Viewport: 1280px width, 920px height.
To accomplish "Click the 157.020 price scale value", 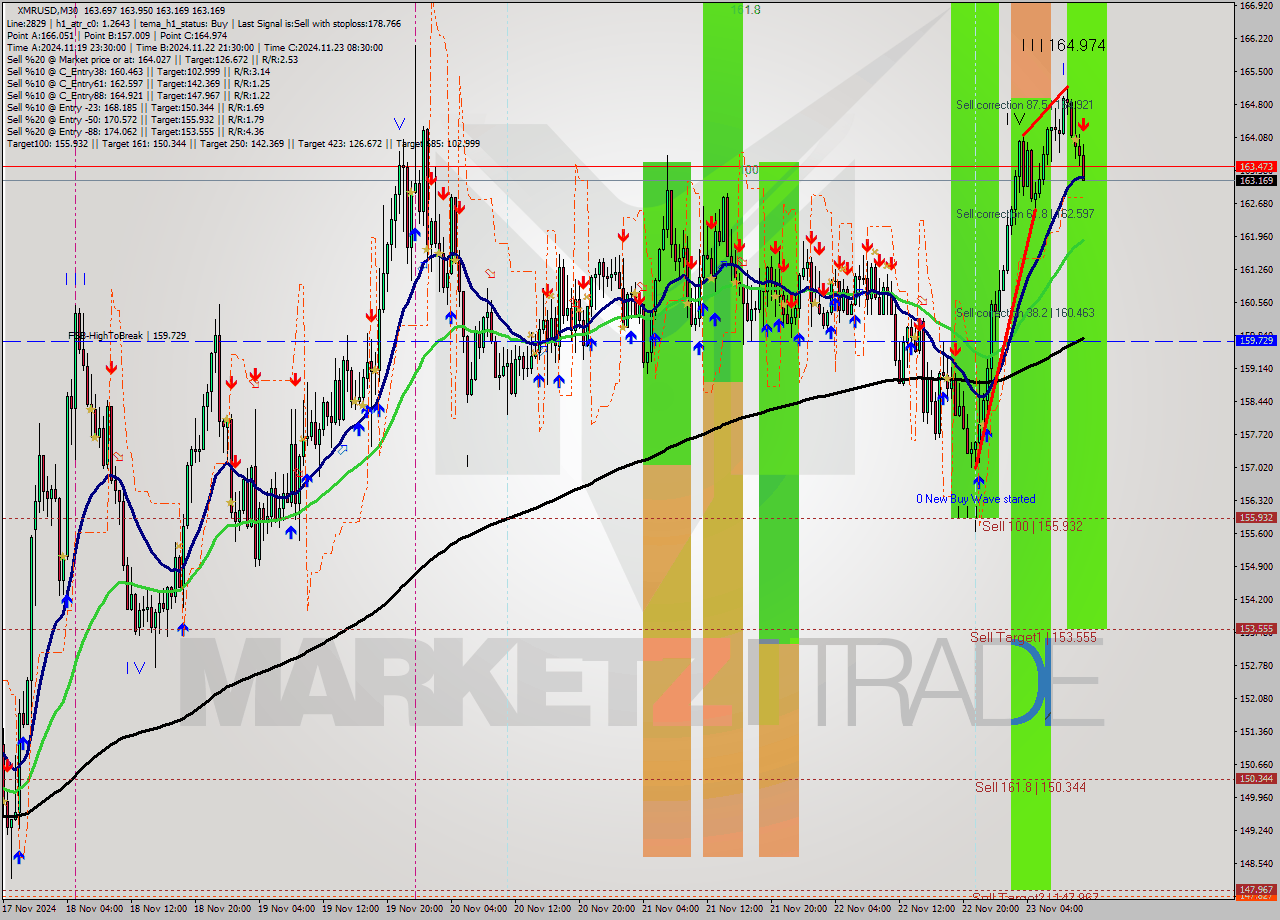I will 1256,468.
